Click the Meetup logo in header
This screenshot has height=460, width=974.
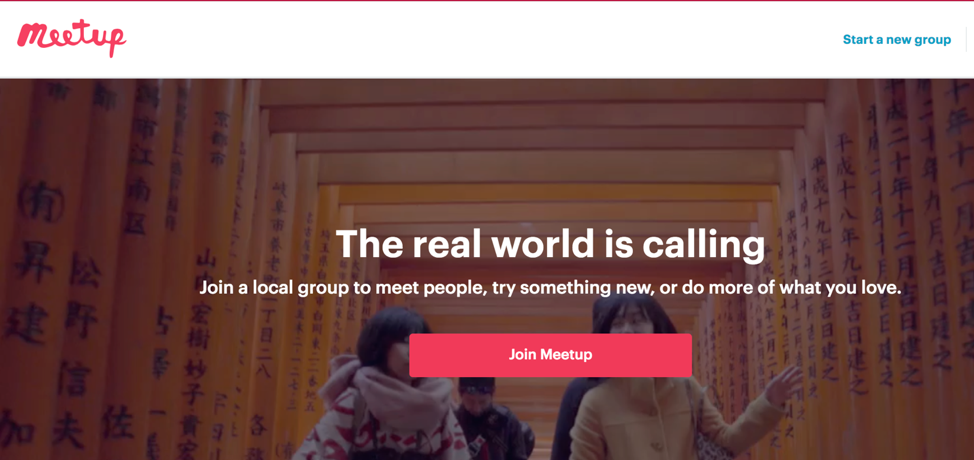(71, 39)
